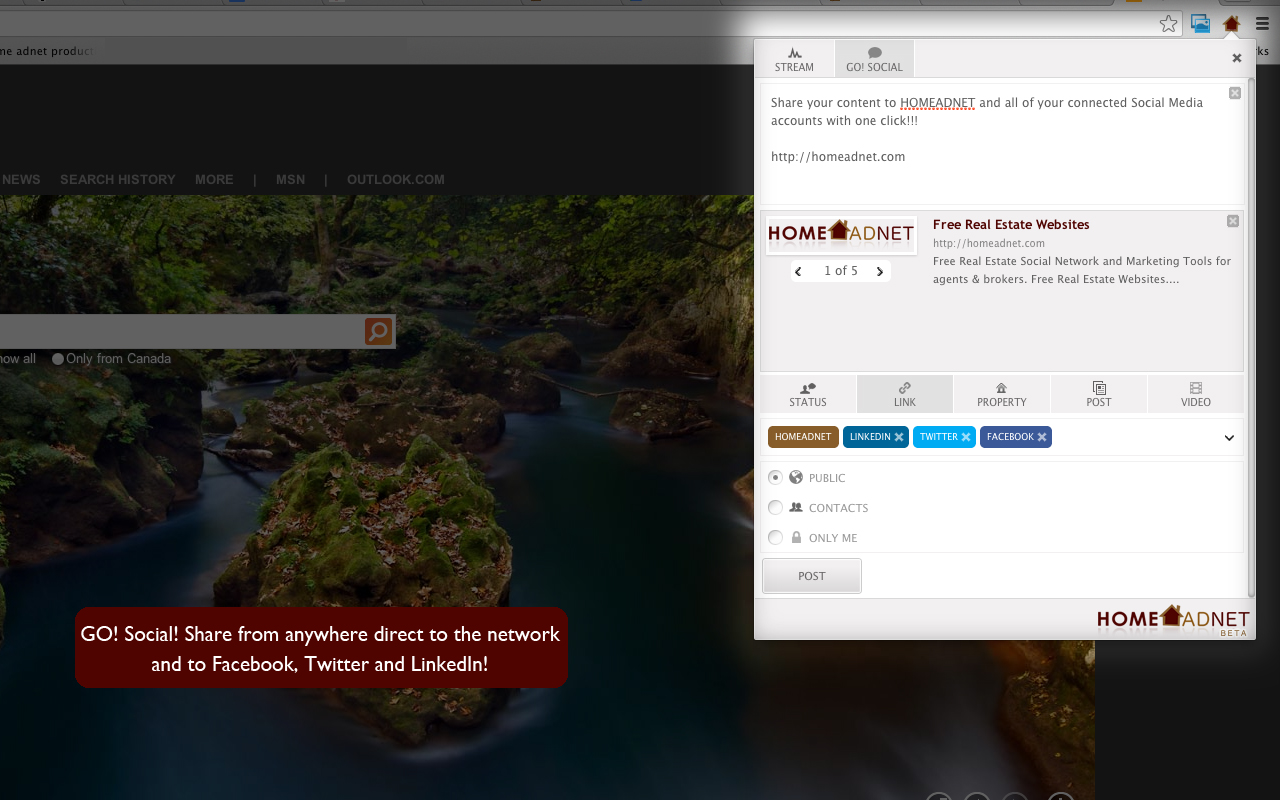Click the orange search magnifier button
1280x800 pixels.
point(379,332)
